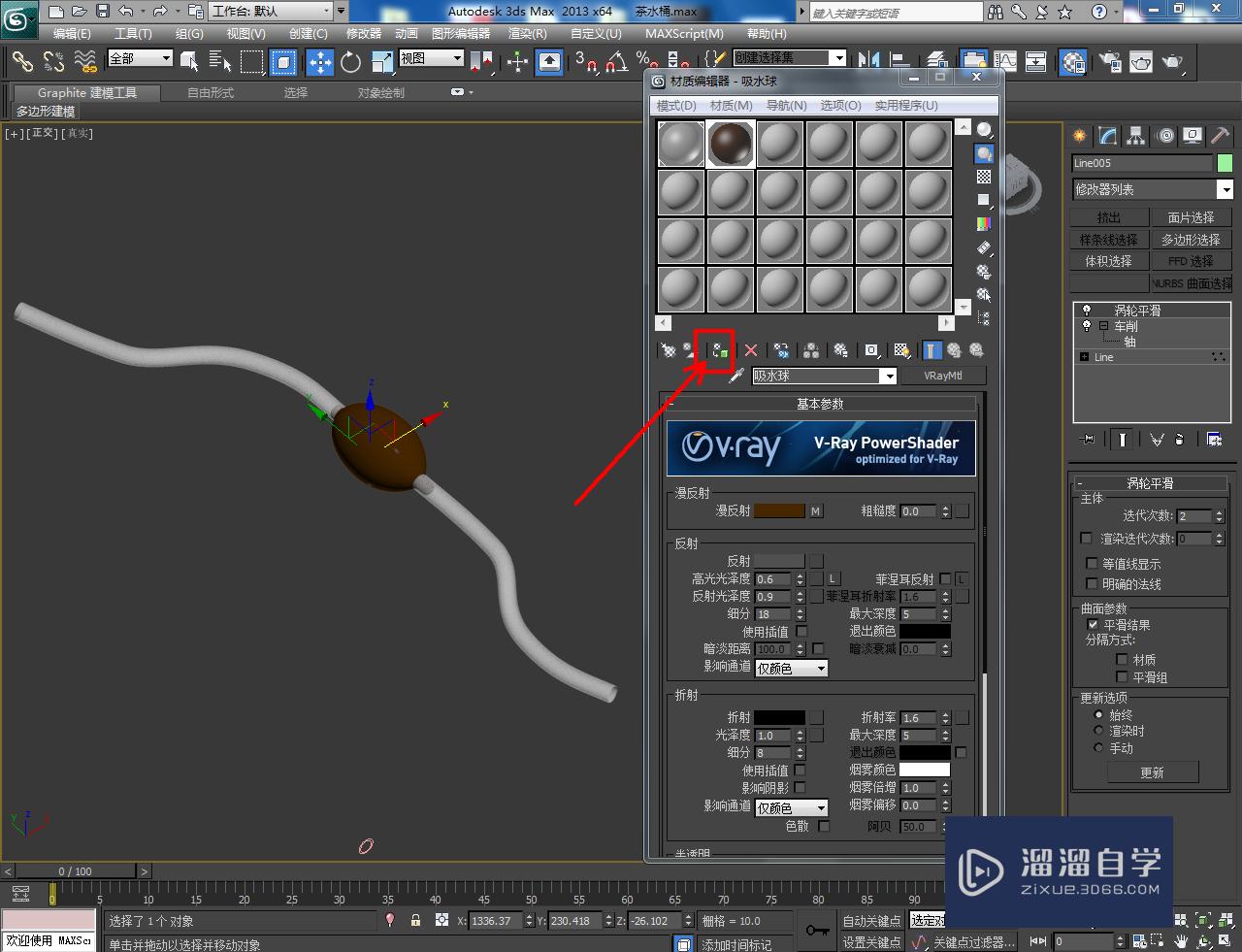Enable 渲染迭代次数 checkbox
The height and width of the screenshot is (952, 1242).
click(1087, 538)
